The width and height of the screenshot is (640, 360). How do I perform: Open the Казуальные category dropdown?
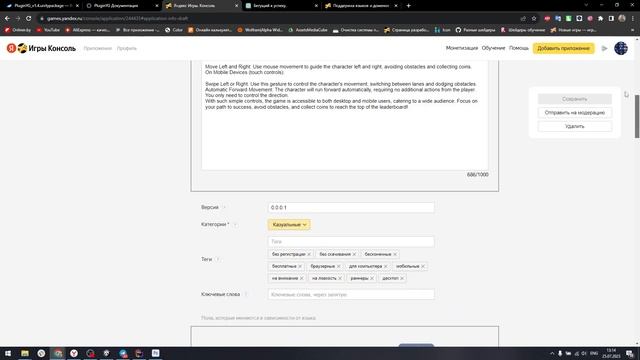coord(289,224)
